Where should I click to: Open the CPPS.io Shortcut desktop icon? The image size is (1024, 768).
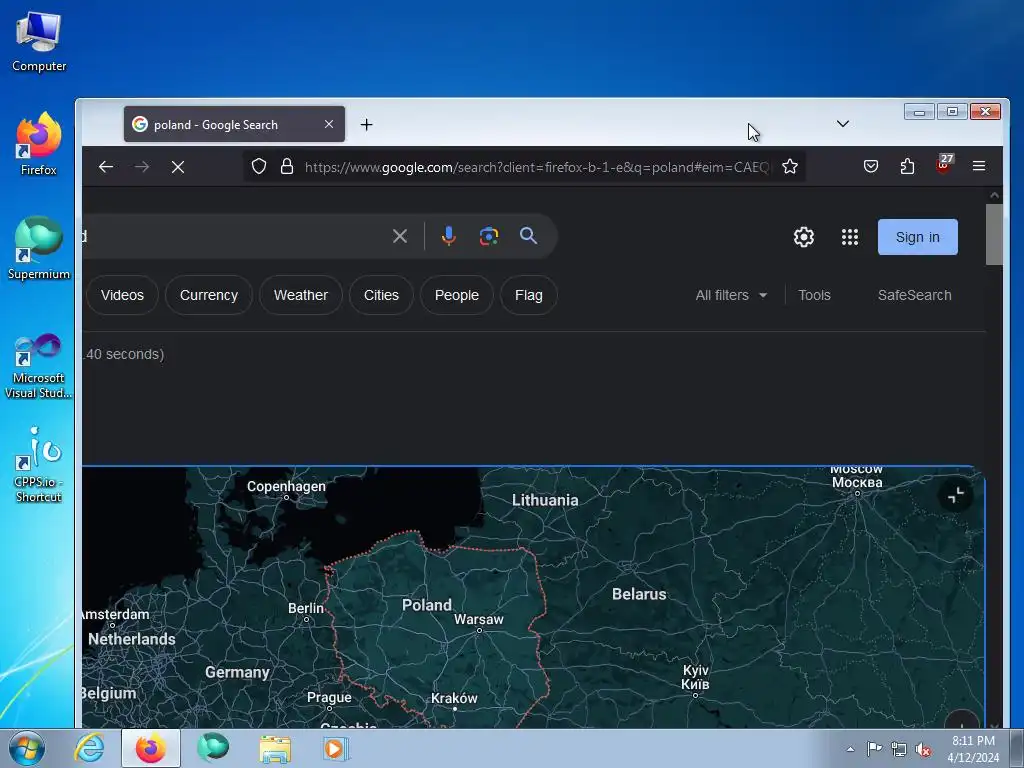(39, 465)
